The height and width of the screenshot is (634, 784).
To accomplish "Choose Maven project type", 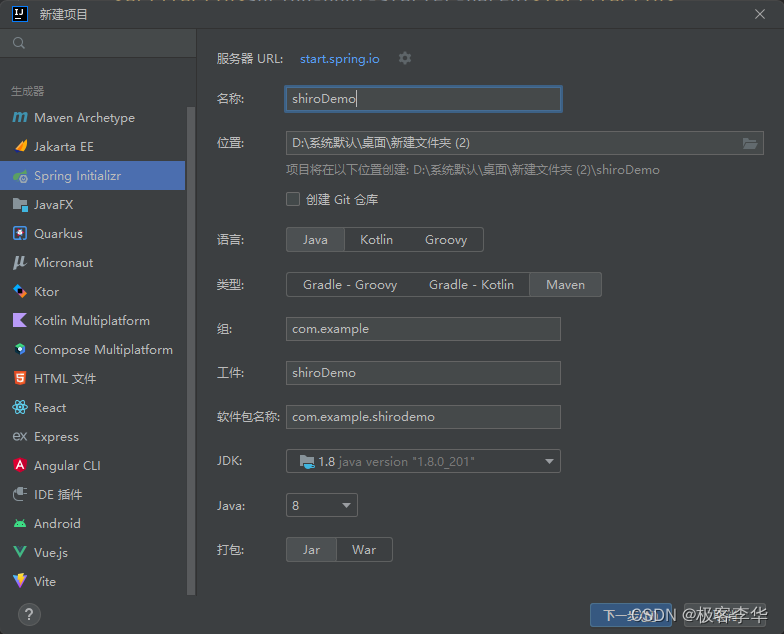I will [566, 284].
